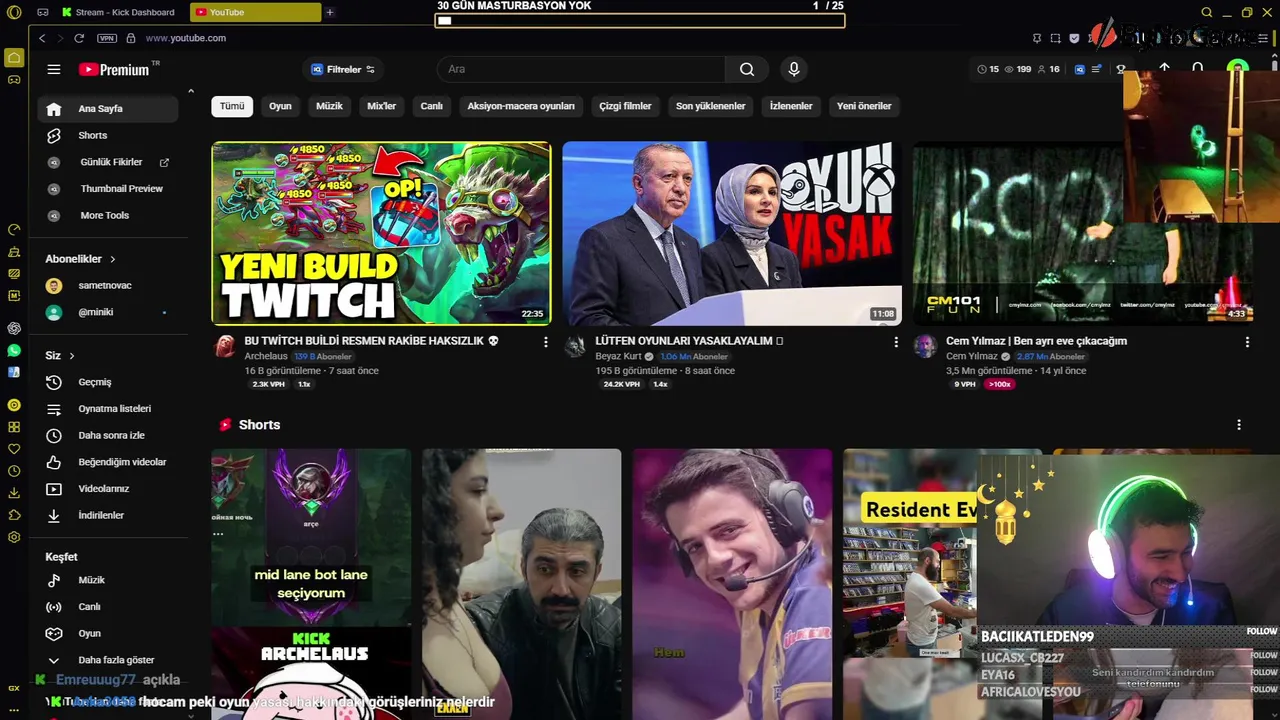
Task: Click the www.youtube.com address bar
Action: (x=186, y=38)
